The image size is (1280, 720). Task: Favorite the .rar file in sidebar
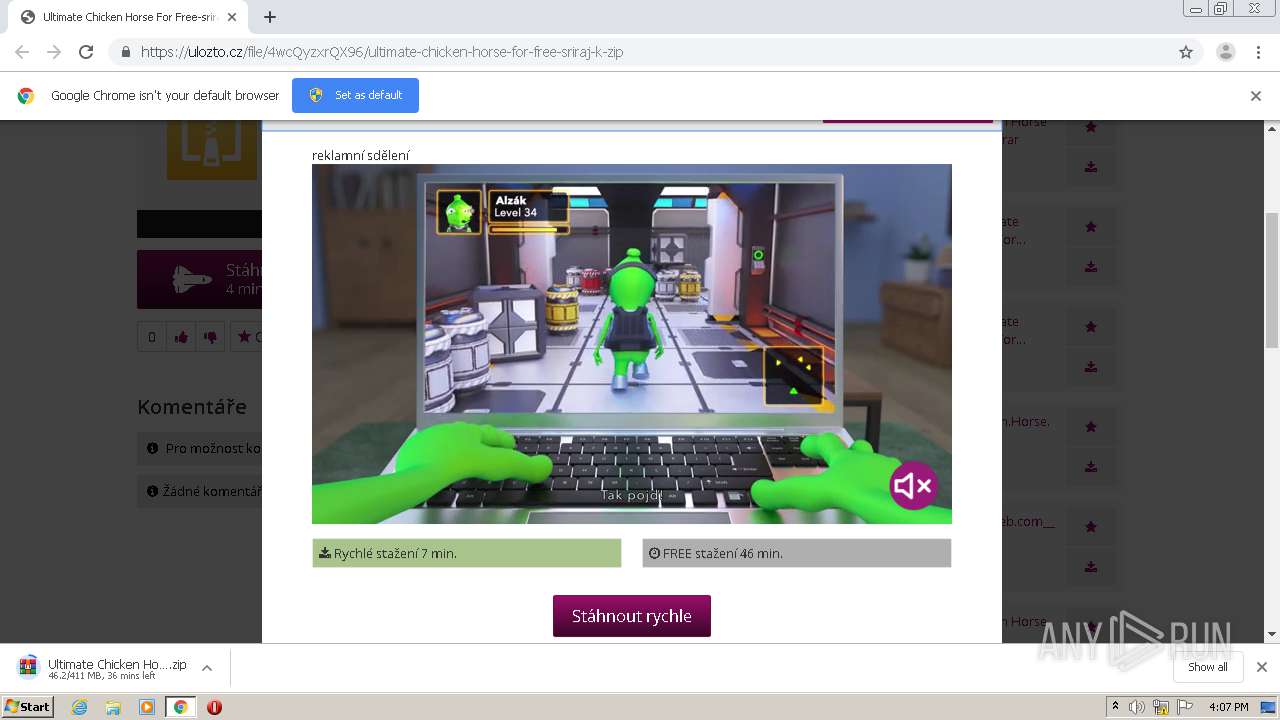[x=1091, y=127]
